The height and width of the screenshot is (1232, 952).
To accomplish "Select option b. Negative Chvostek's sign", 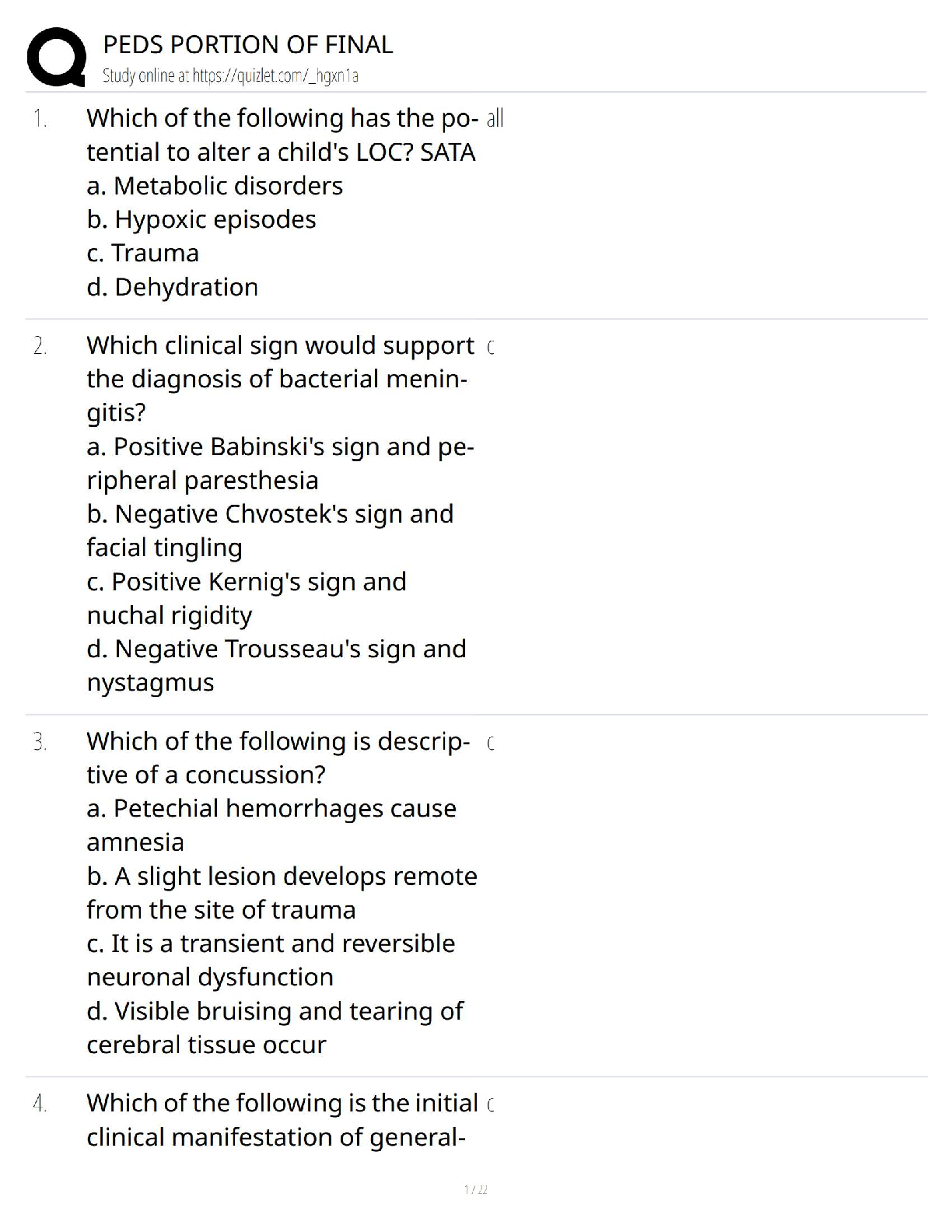I will (270, 530).
